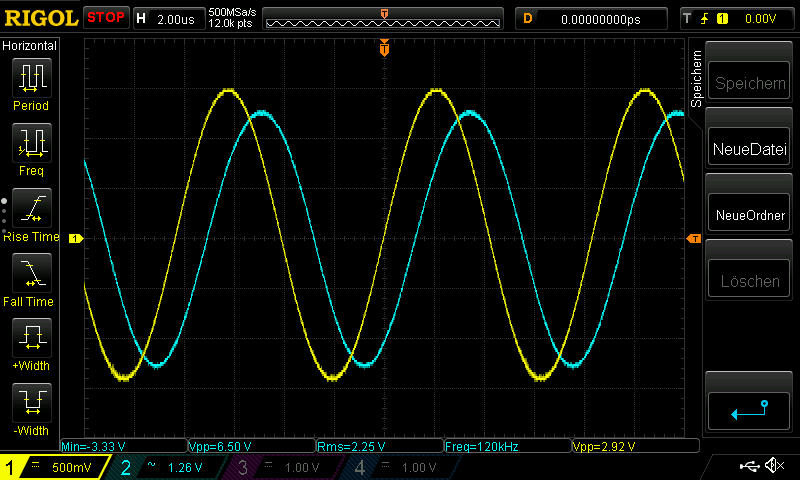
Task: Select the Freq measurement icon
Action: (32, 142)
